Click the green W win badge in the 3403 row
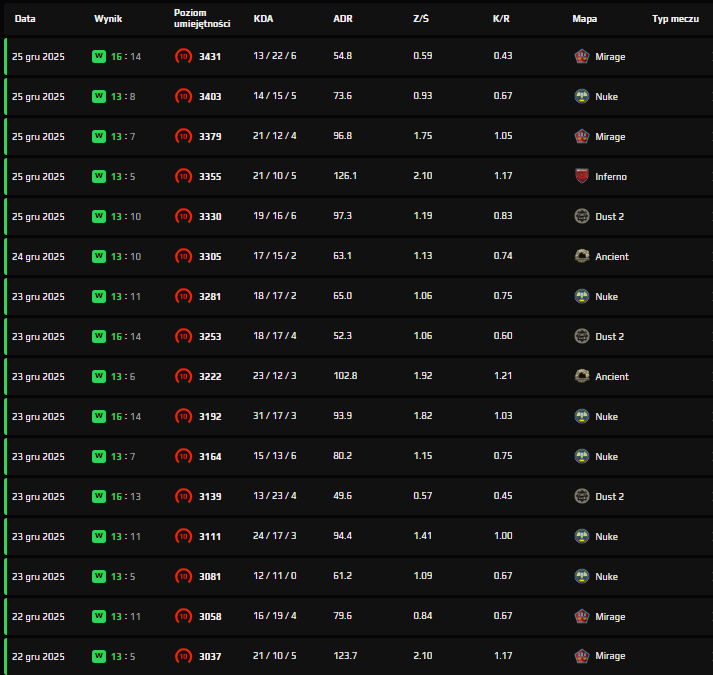Screen dimensions: 713x675 99,96
